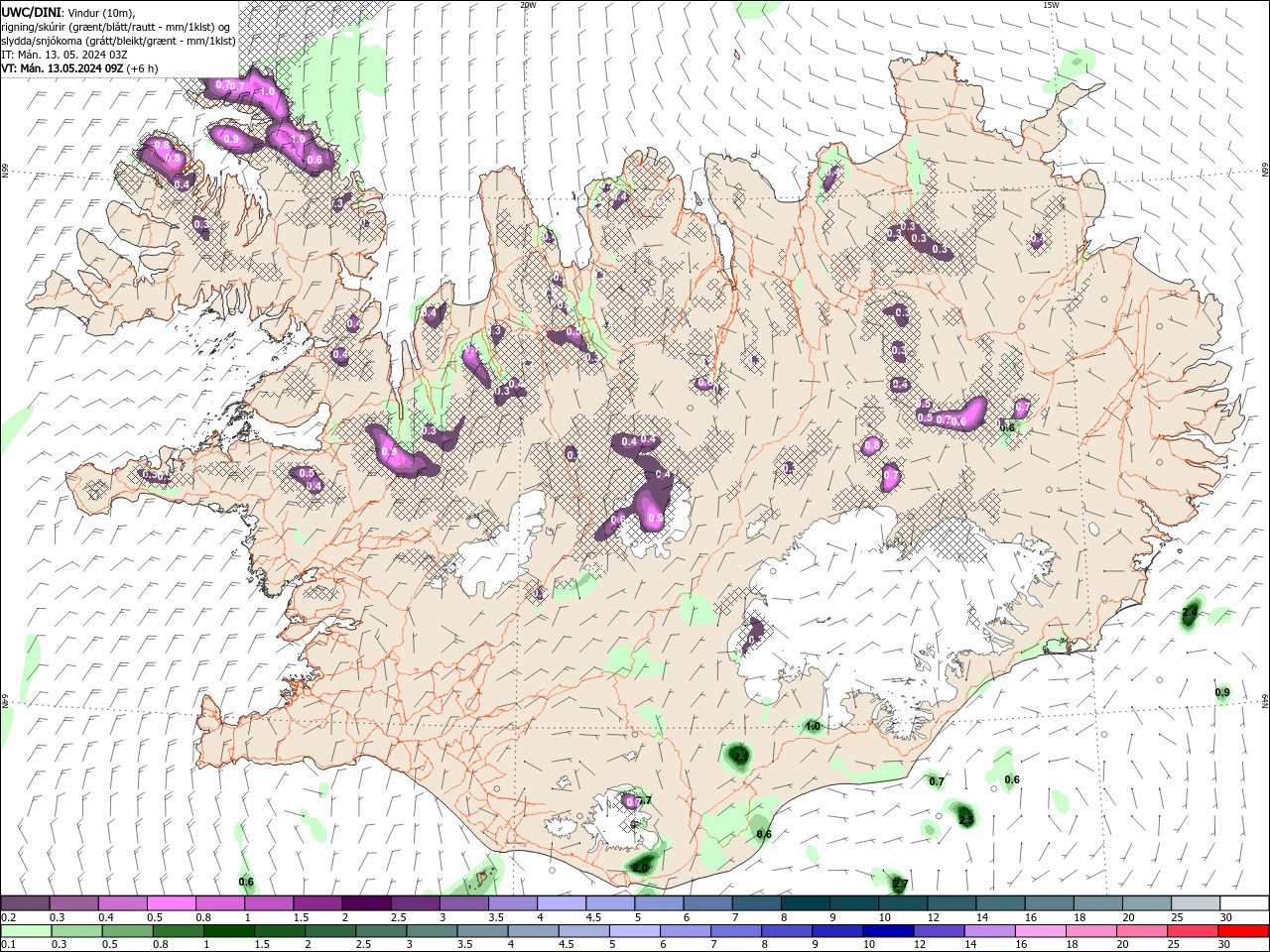Click the '64N' latitude label on the right edge
The height and width of the screenshot is (952, 1270).
(x=1265, y=701)
